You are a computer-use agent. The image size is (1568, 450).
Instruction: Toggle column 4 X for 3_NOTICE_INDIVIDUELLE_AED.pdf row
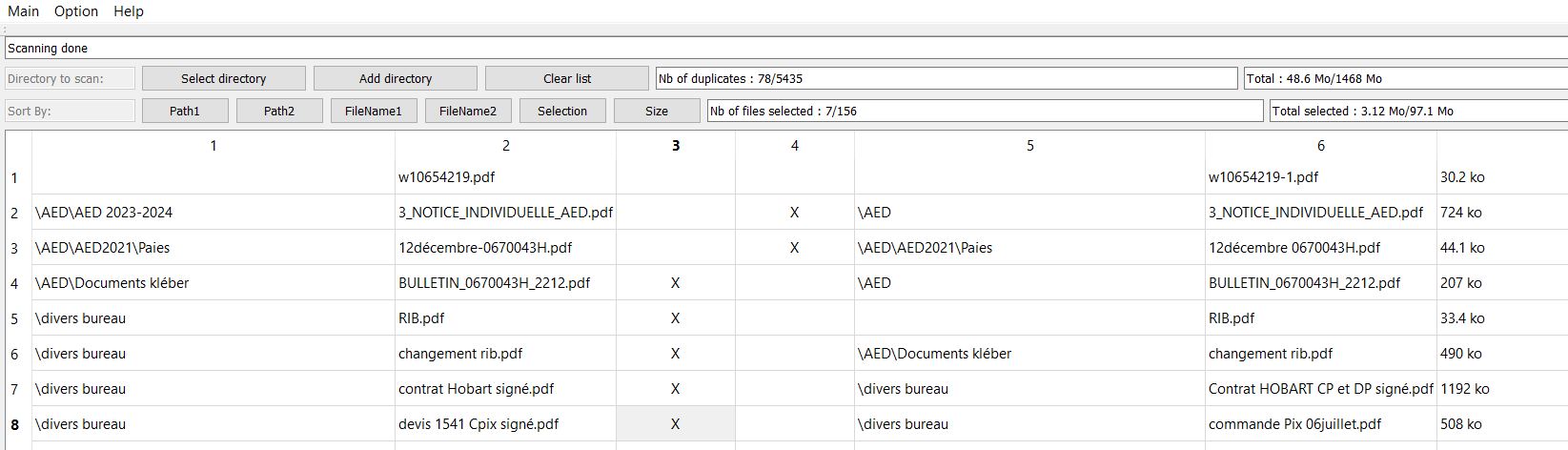[795, 213]
